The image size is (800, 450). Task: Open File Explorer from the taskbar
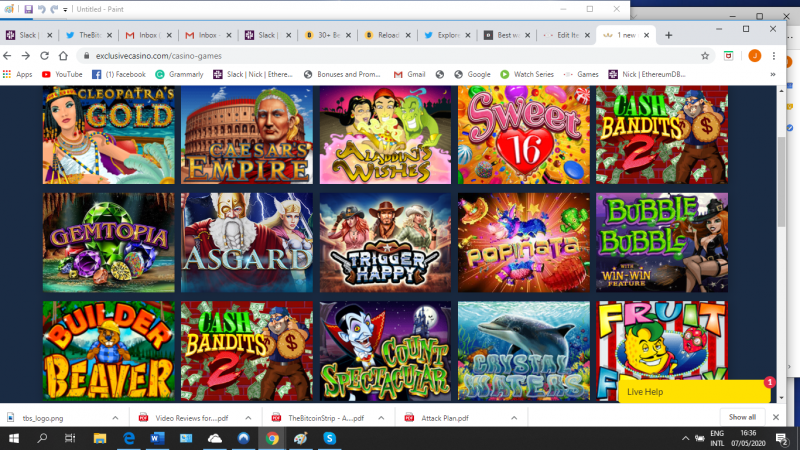100,438
